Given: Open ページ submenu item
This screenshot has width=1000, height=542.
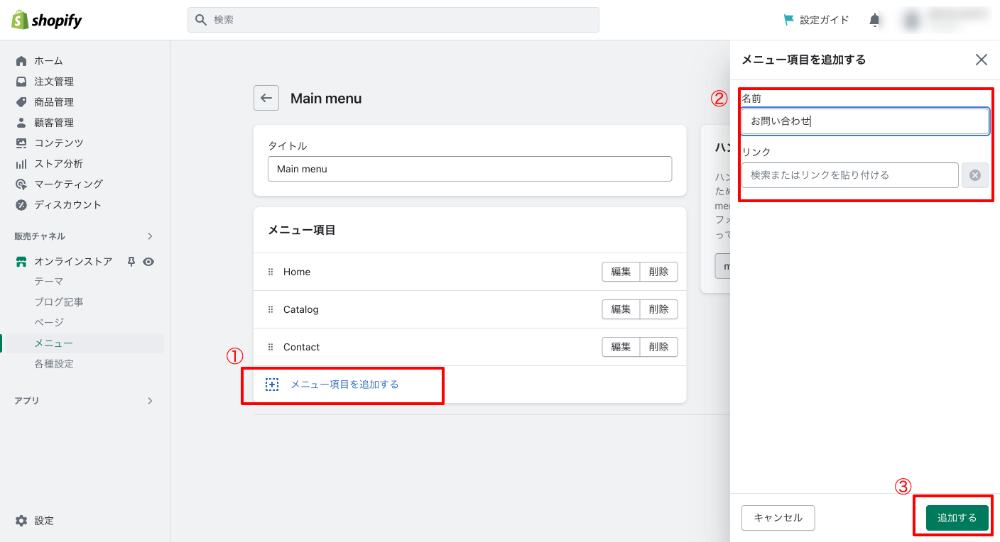Looking at the screenshot, I should 49,322.
